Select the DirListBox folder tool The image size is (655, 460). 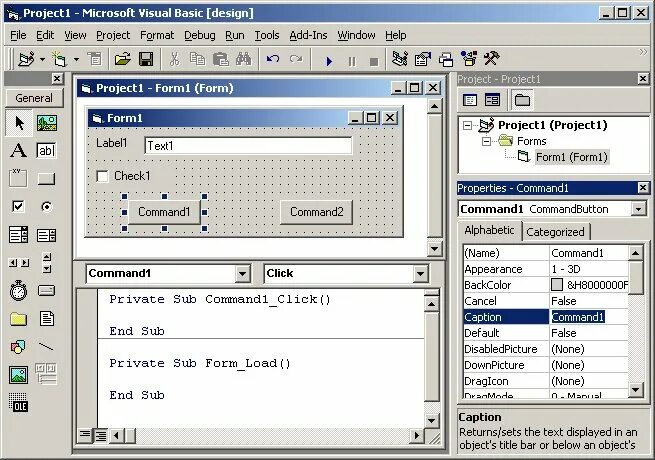click(x=18, y=319)
